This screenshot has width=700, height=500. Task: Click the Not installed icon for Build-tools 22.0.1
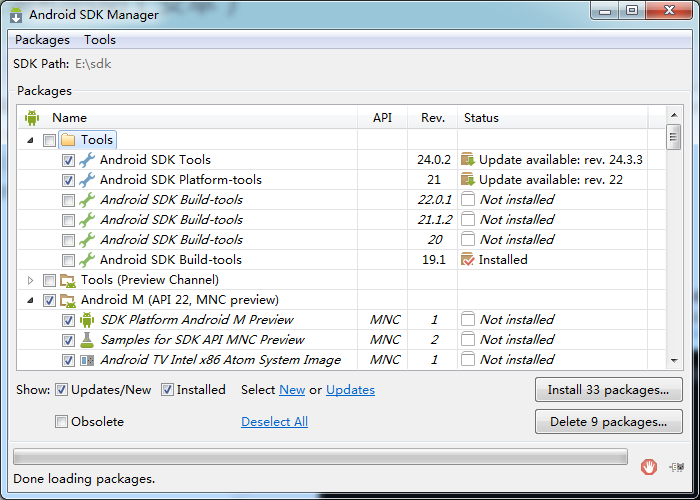pos(467,199)
